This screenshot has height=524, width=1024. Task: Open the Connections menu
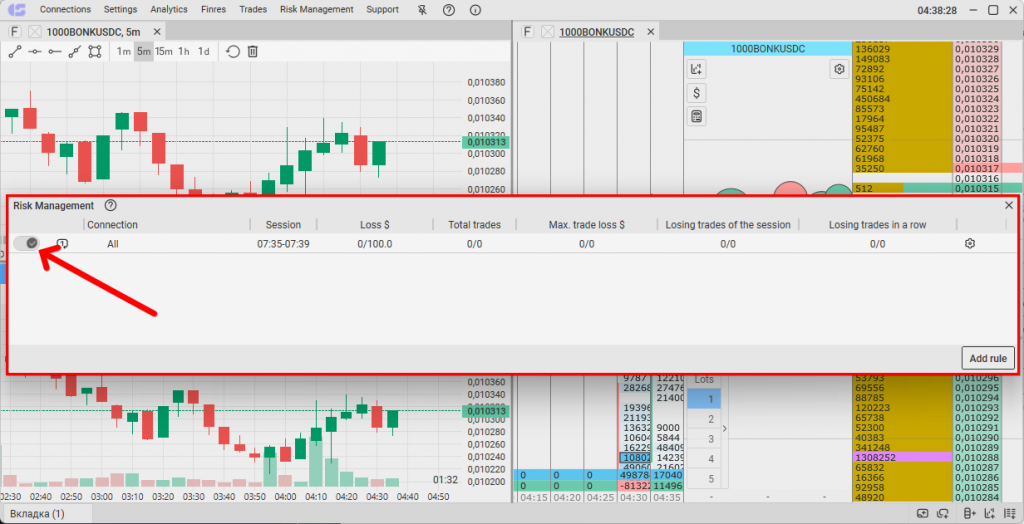click(65, 10)
